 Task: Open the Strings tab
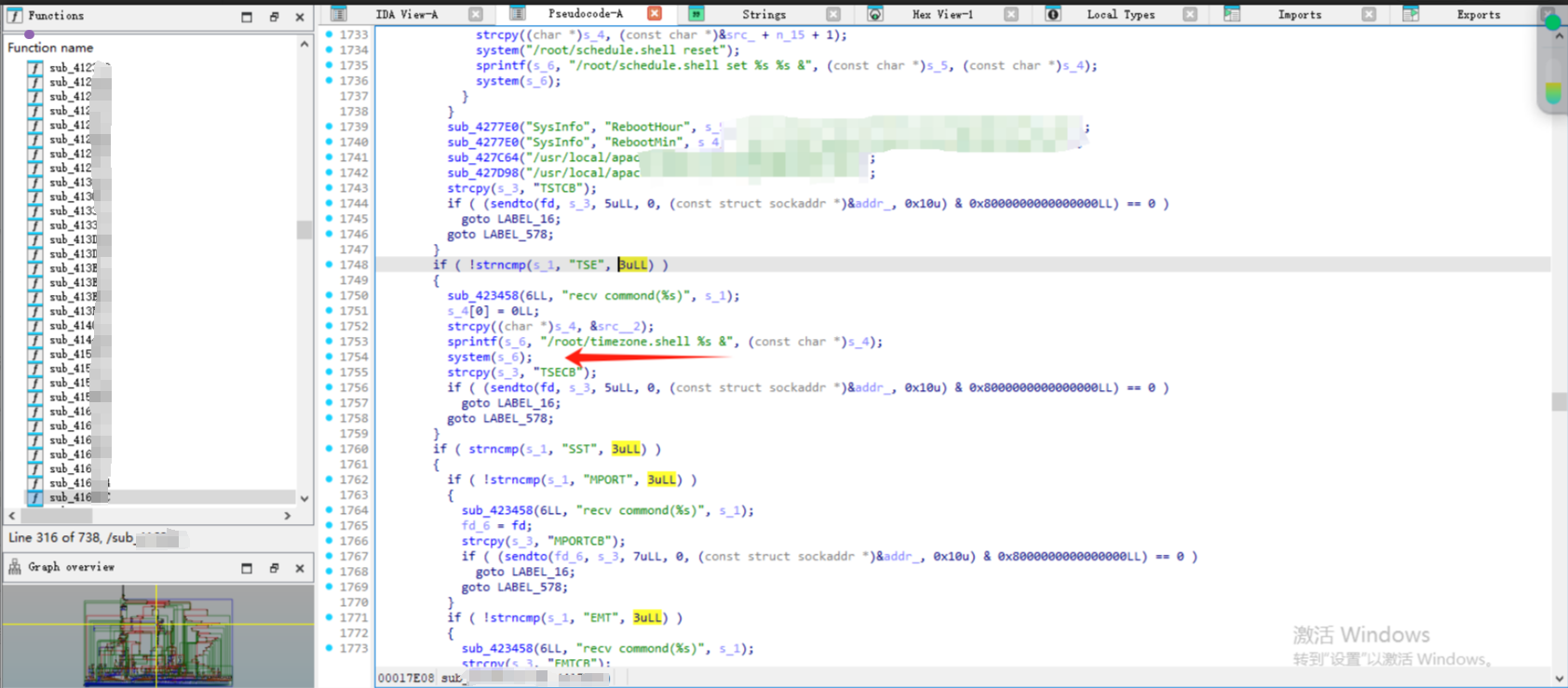pos(764,14)
